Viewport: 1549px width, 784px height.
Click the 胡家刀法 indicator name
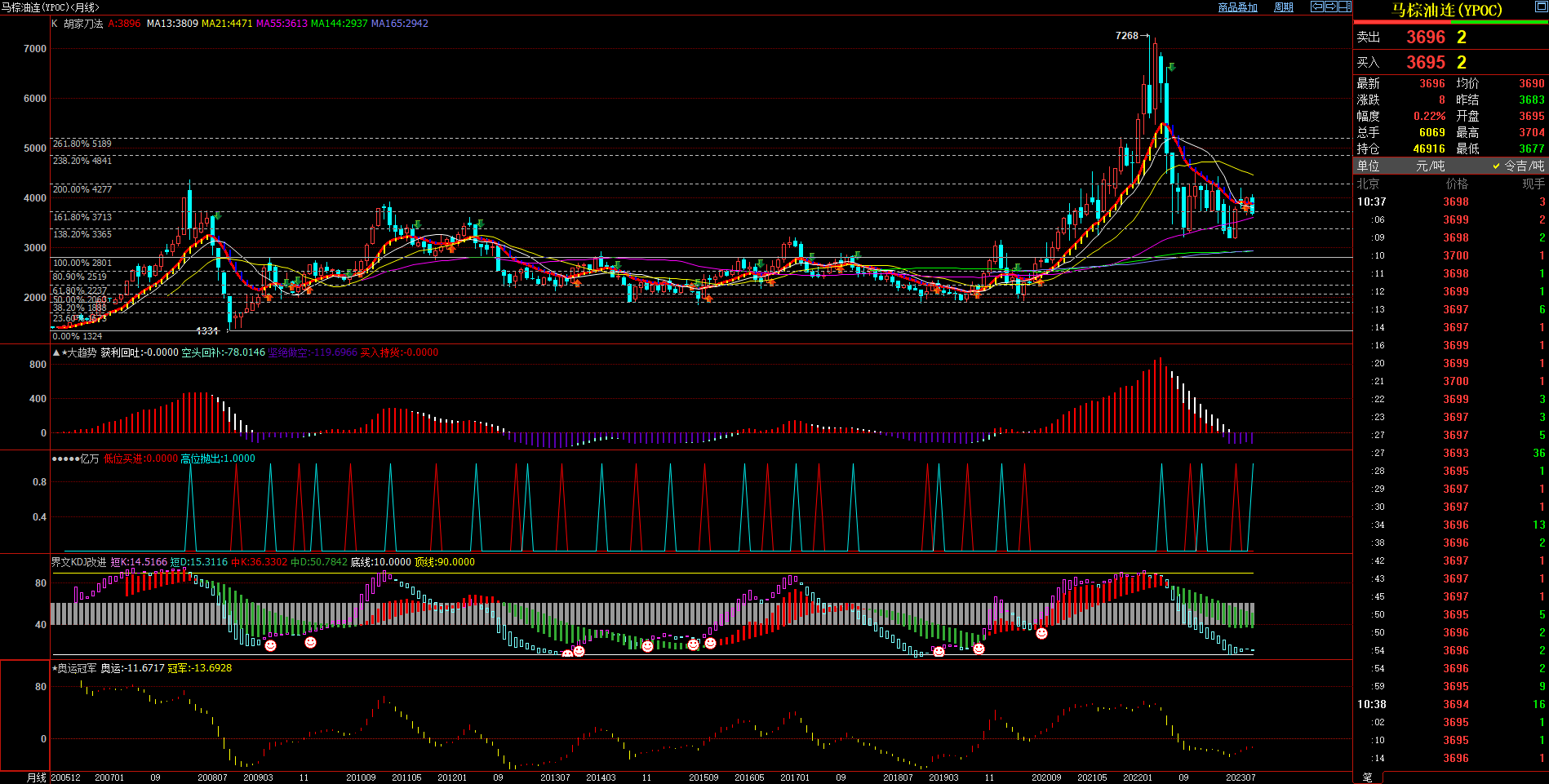click(x=83, y=24)
